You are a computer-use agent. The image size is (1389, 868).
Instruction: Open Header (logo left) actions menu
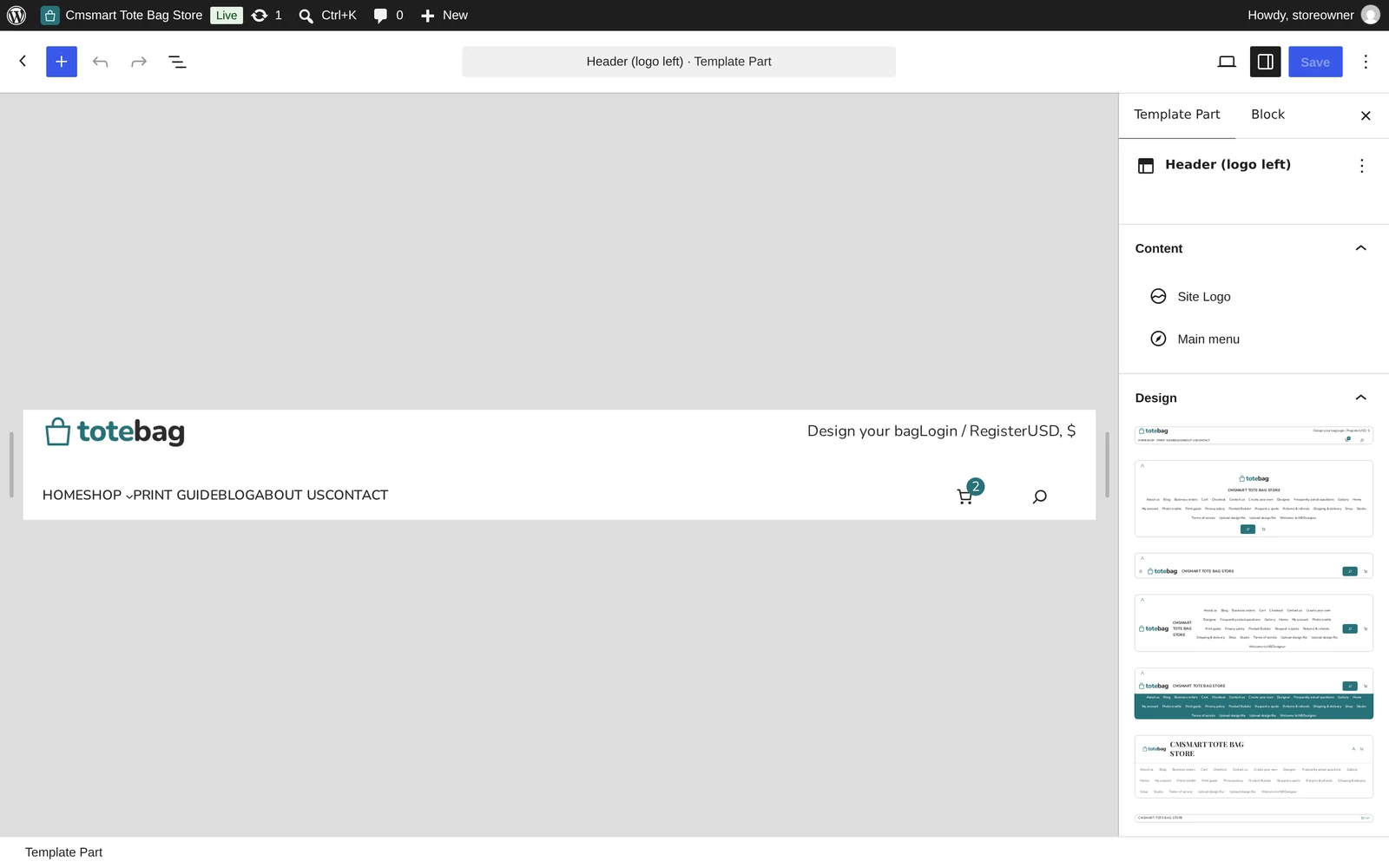[1362, 166]
